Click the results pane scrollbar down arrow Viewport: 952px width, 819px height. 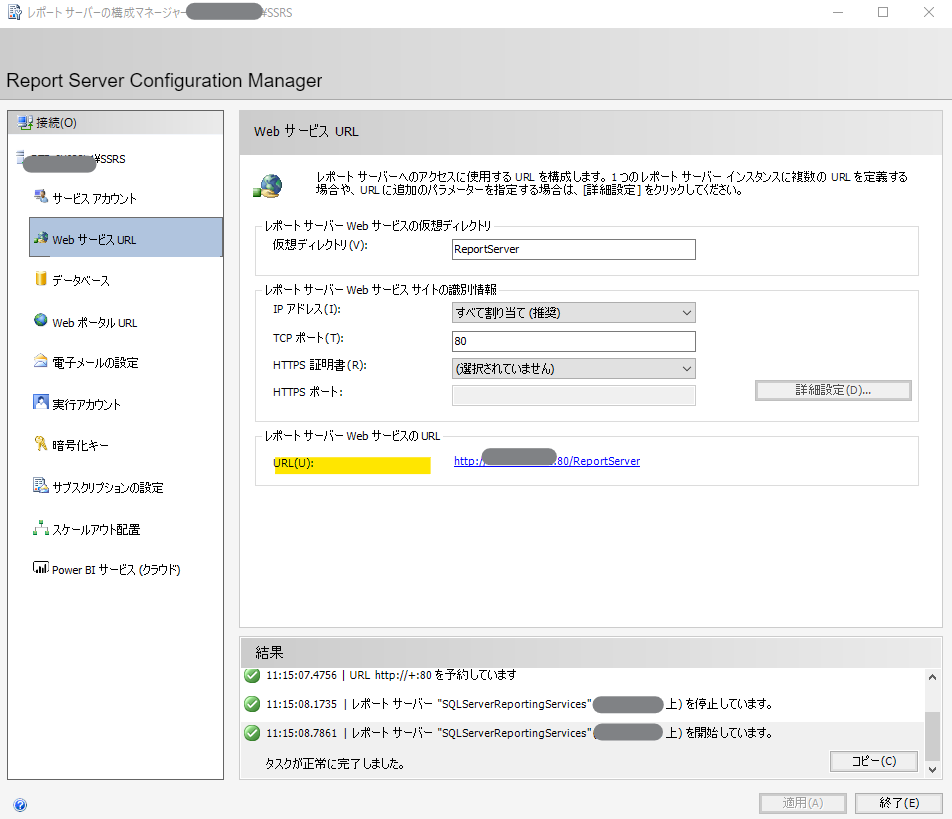pyautogui.click(x=933, y=770)
